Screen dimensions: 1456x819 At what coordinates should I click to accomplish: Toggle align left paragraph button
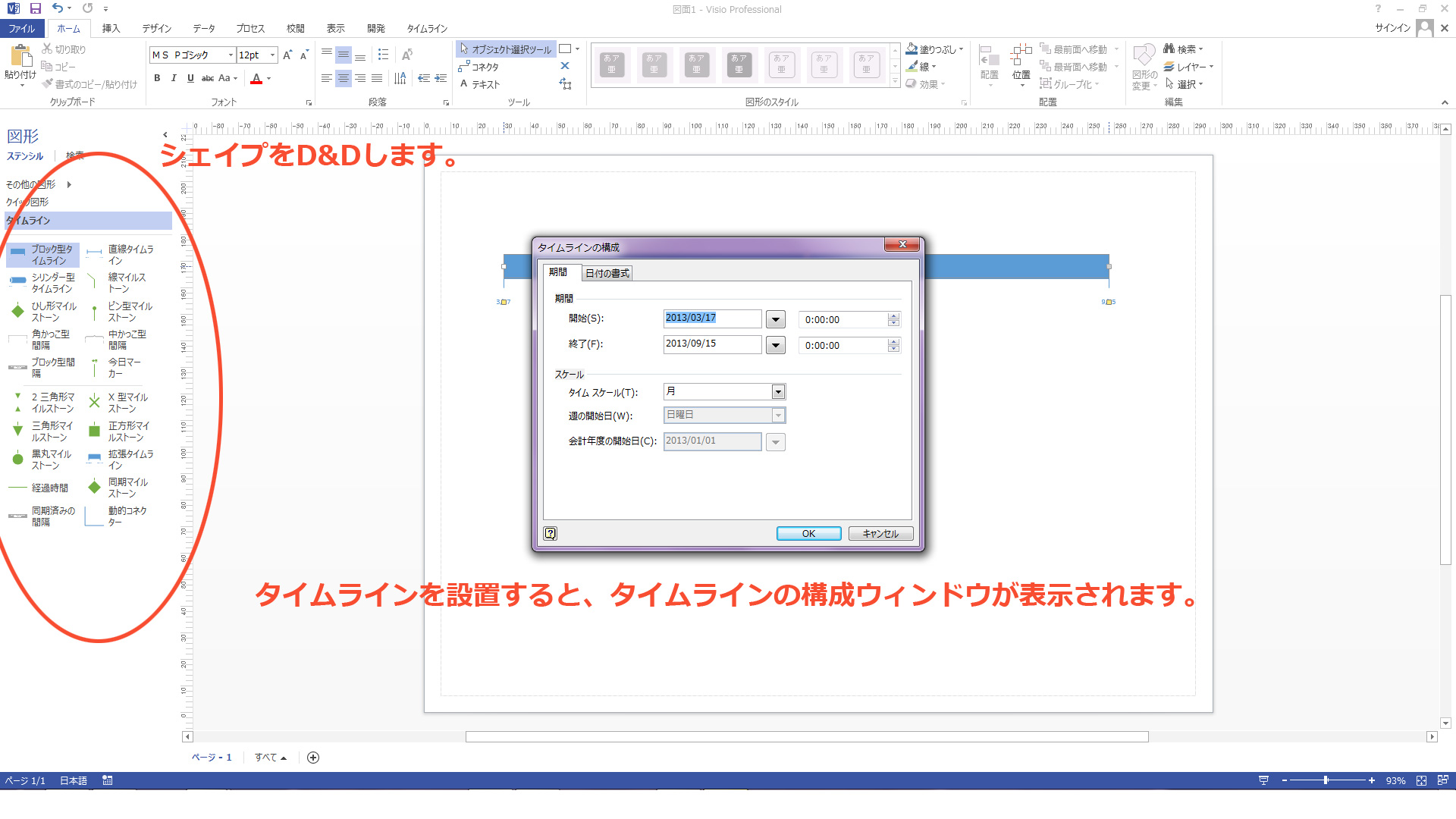click(x=327, y=78)
